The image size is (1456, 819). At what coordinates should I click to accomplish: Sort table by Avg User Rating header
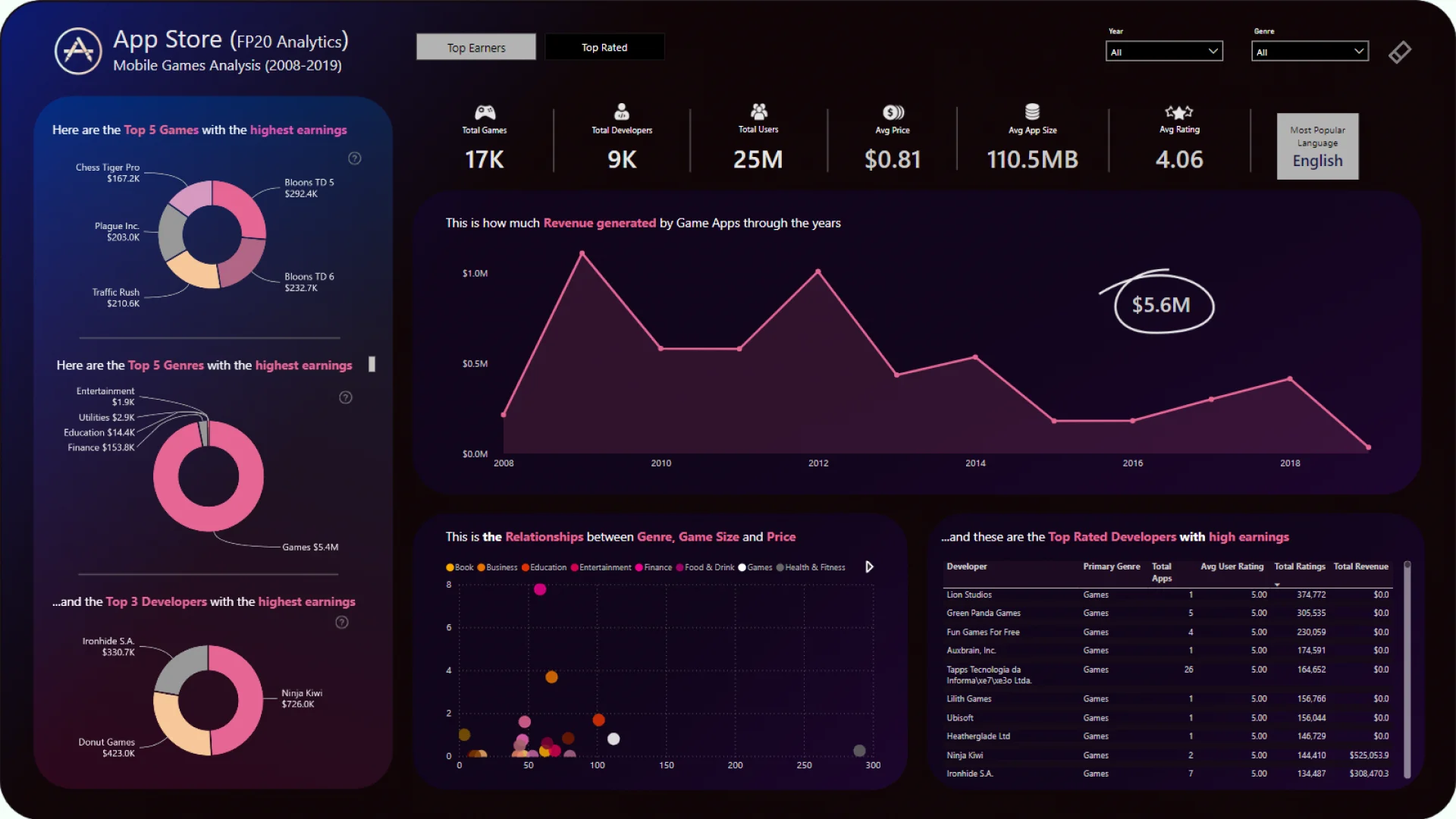pyautogui.click(x=1232, y=566)
